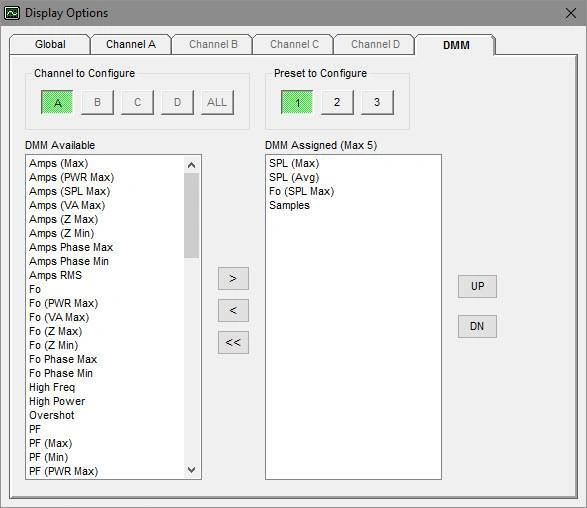Click the Display Options window icon
587x508 pixels.
[x=12, y=13]
